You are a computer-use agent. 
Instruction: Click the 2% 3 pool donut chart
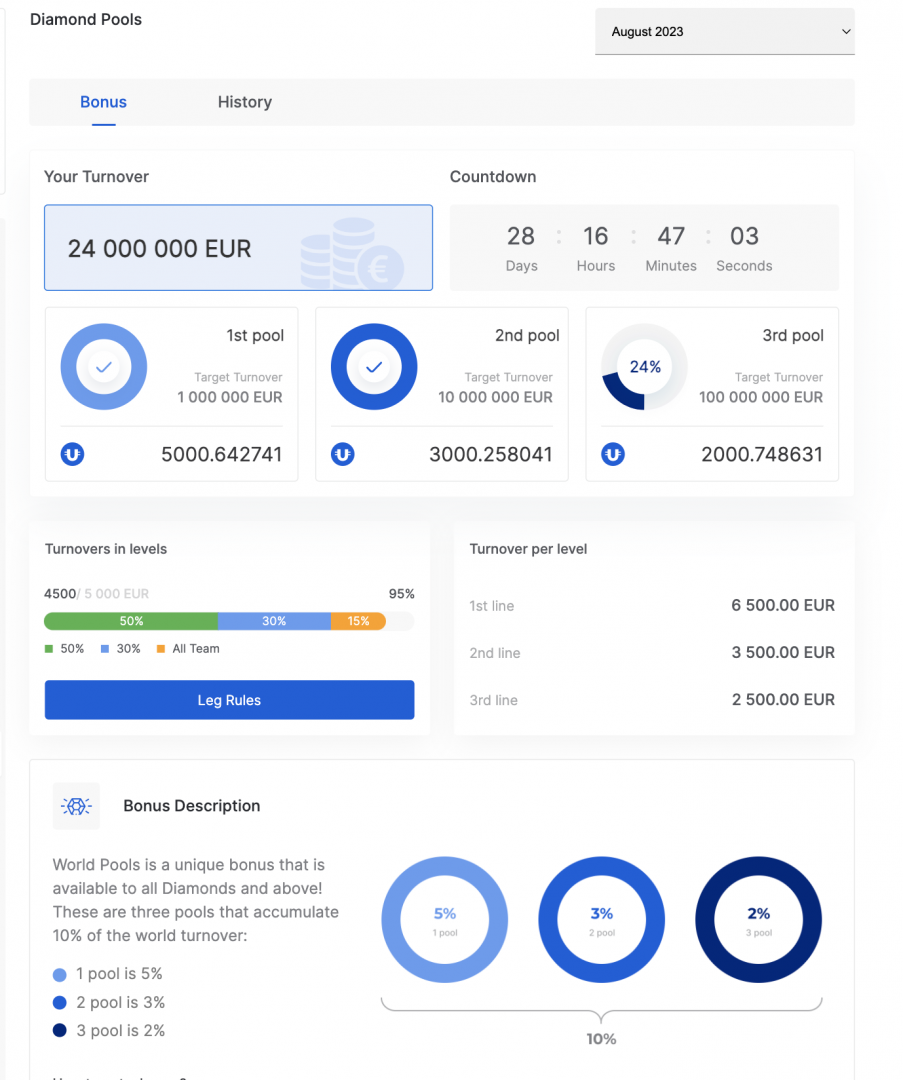point(758,920)
